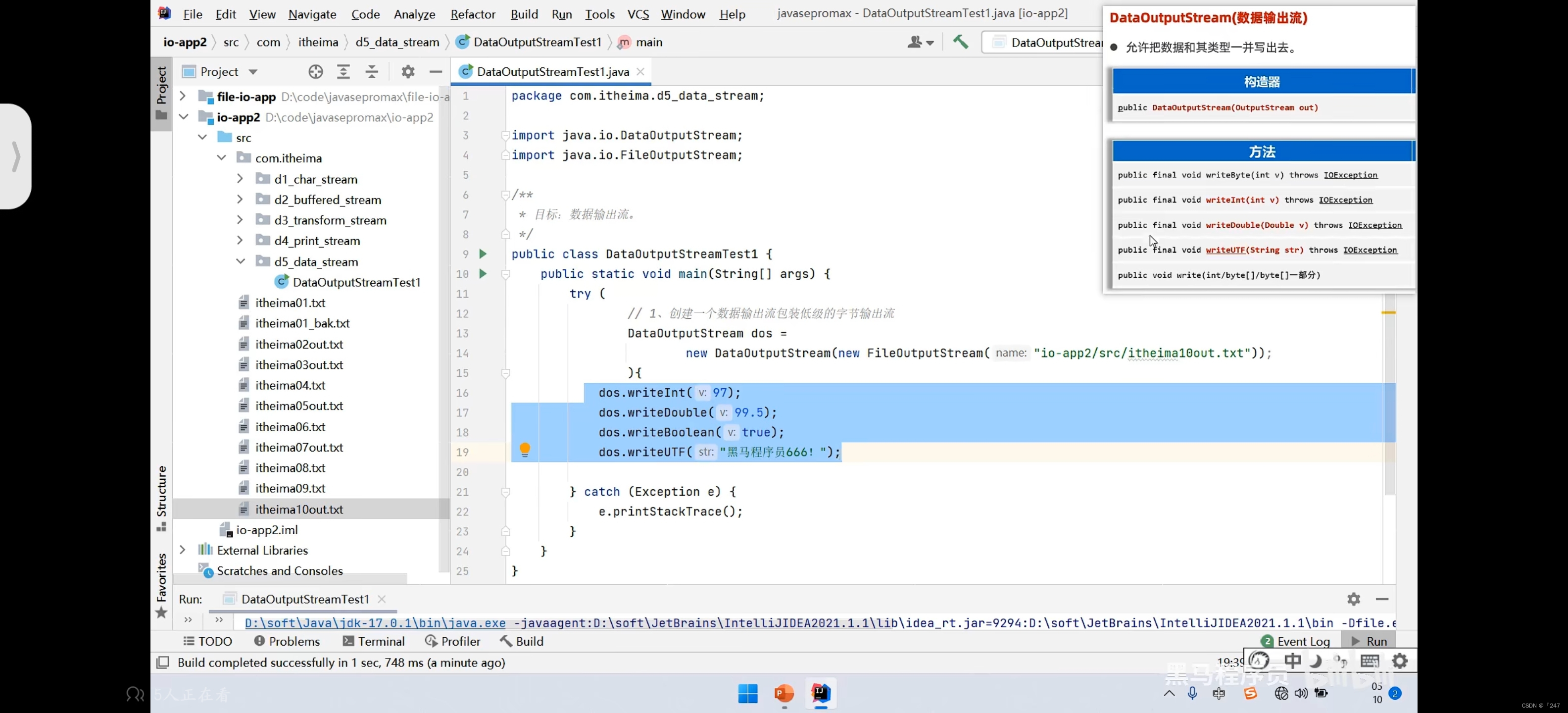Click java.exe path link in Run output
Image resolution: width=1568 pixels, height=713 pixels.
click(375, 623)
